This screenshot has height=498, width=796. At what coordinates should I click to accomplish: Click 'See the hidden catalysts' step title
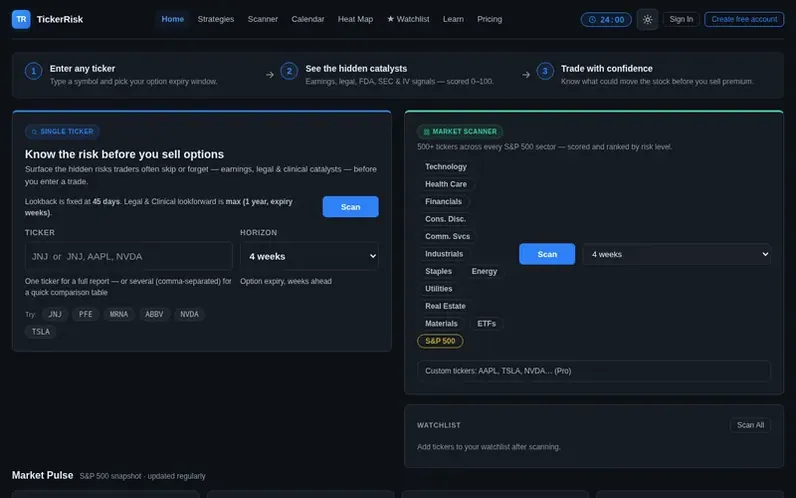pyautogui.click(x=356, y=69)
